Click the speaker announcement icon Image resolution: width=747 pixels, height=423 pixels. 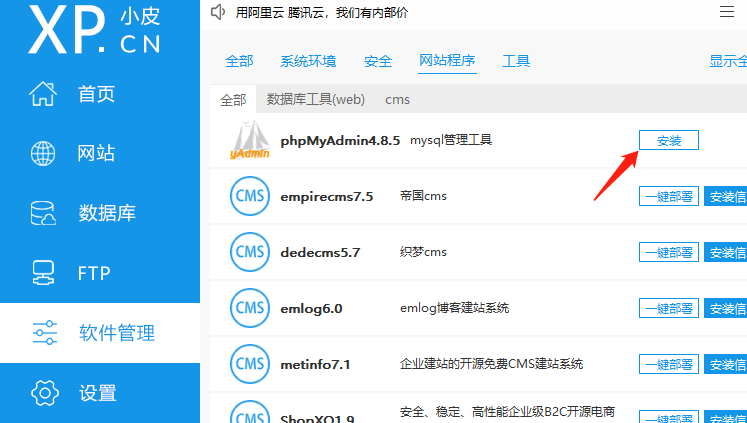pos(218,12)
